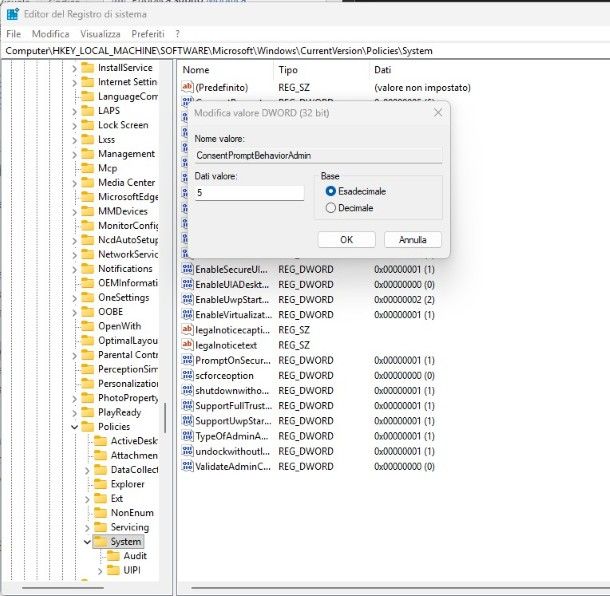The height and width of the screenshot is (596, 610).
Task: Open the Modifica menu
Action: pos(50,33)
